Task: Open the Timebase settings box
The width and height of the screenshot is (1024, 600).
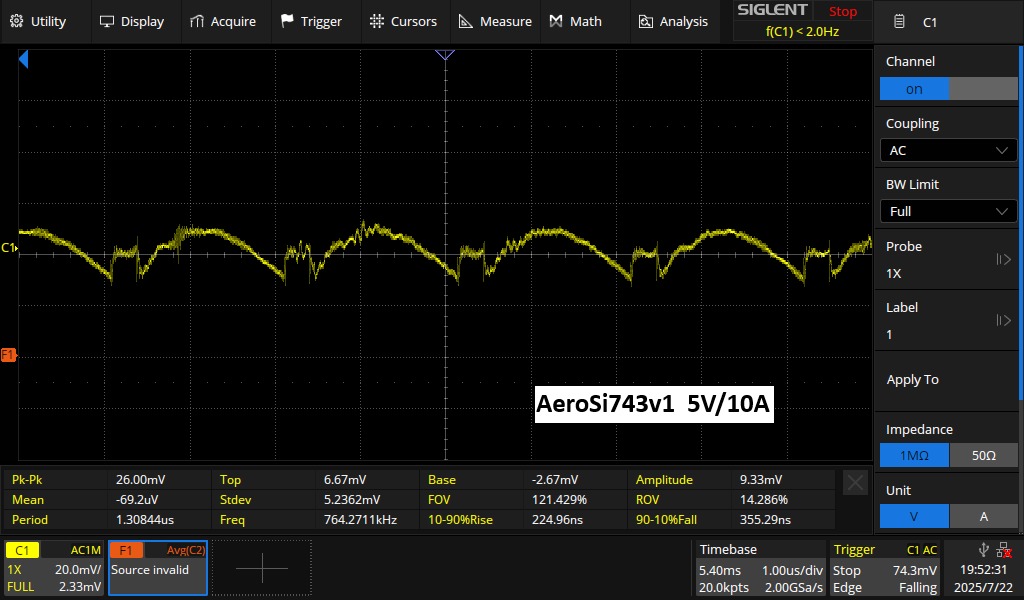Action: [760, 568]
